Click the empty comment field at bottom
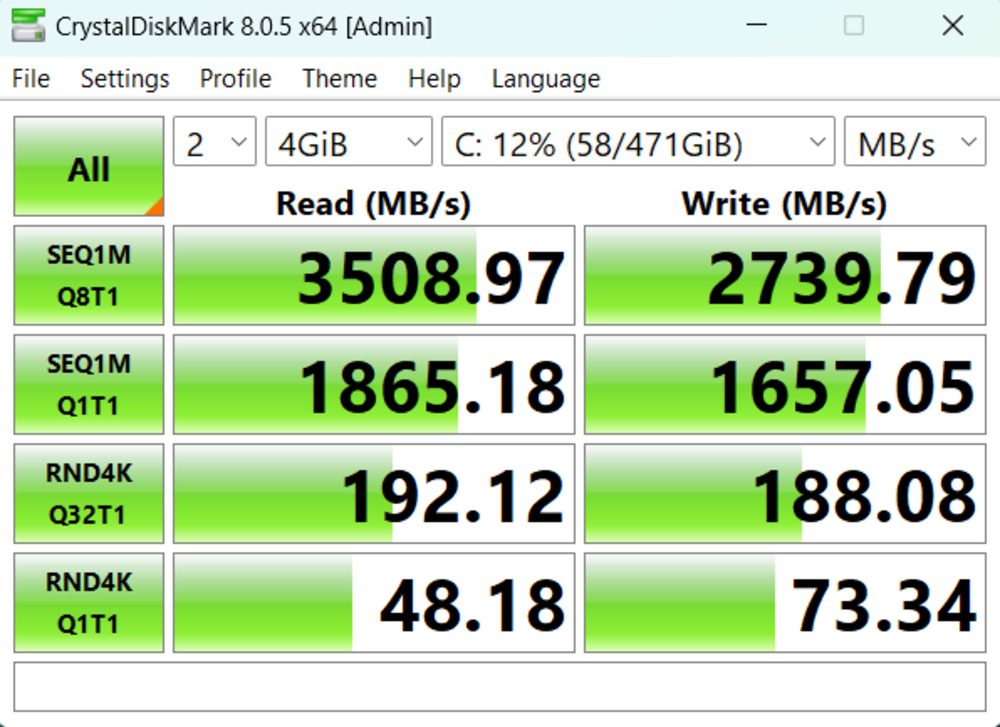Image resolution: width=1000 pixels, height=727 pixels. click(500, 687)
